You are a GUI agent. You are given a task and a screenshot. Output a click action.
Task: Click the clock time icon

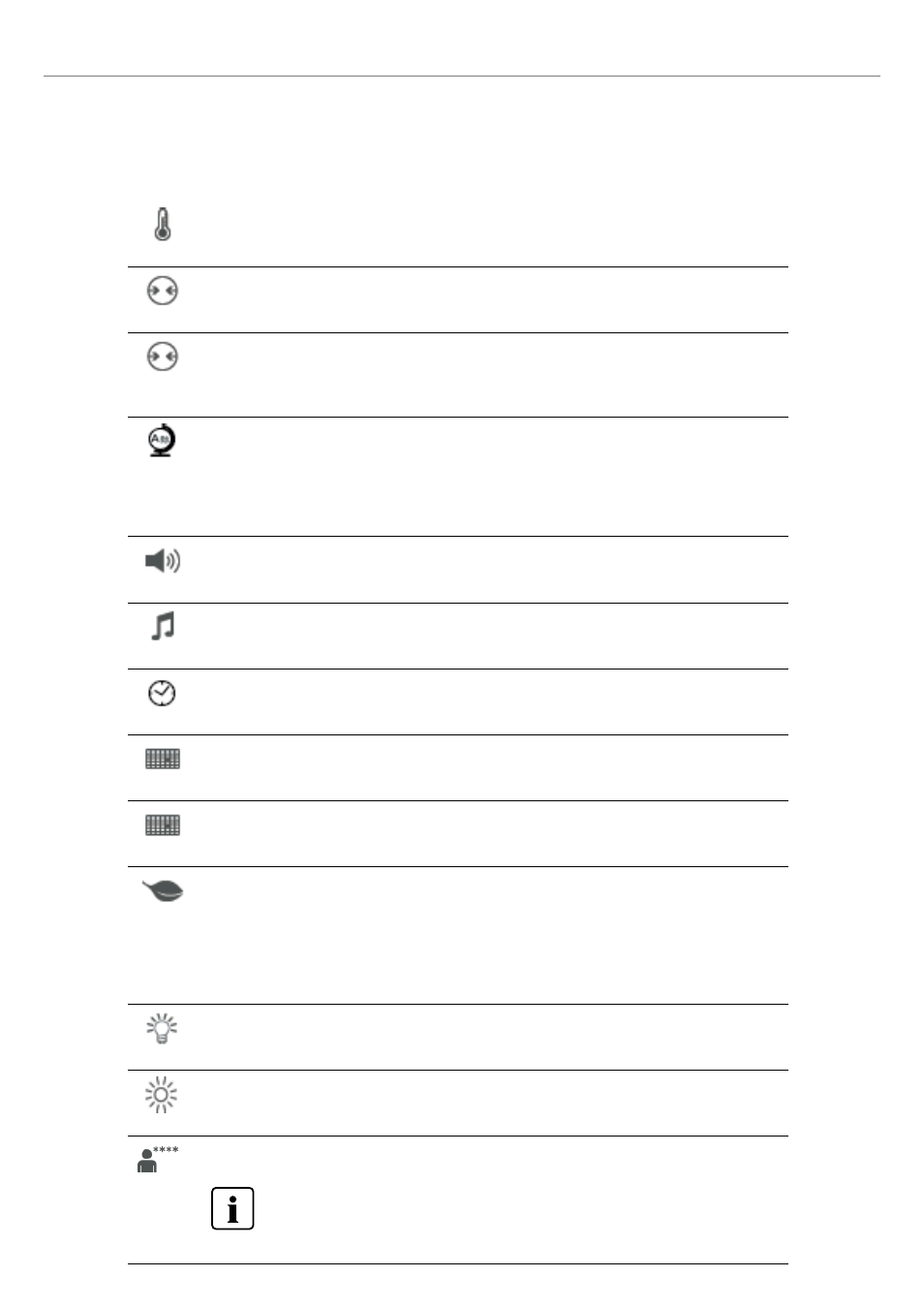[x=162, y=693]
